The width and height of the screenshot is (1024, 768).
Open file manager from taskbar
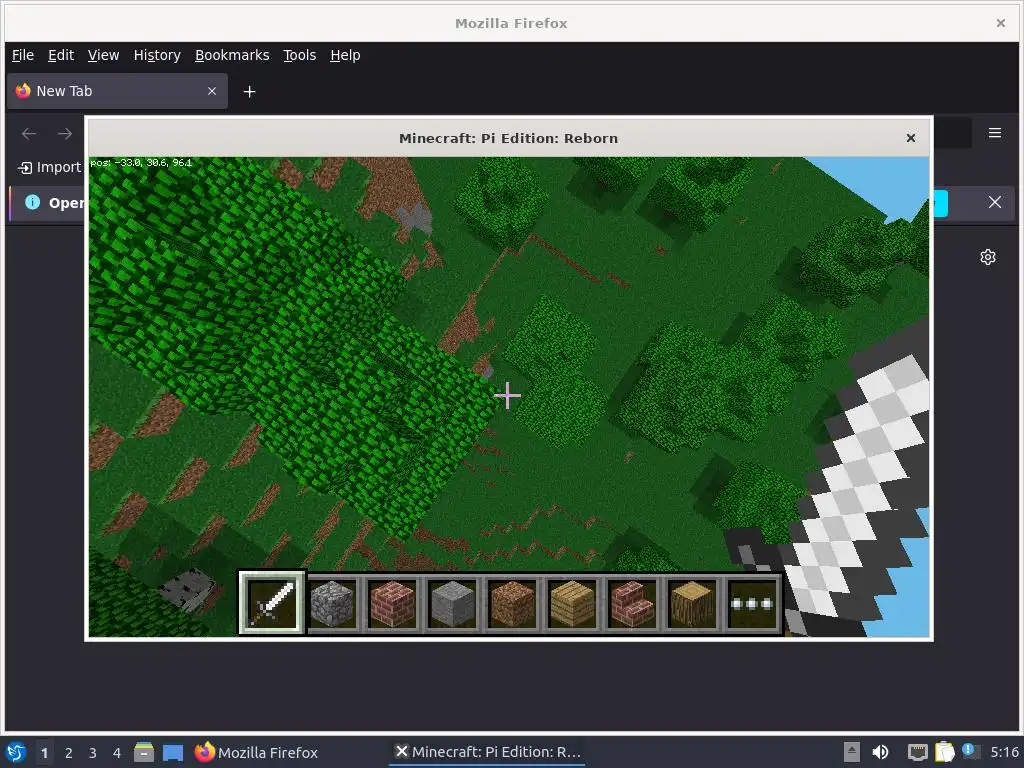[144, 752]
